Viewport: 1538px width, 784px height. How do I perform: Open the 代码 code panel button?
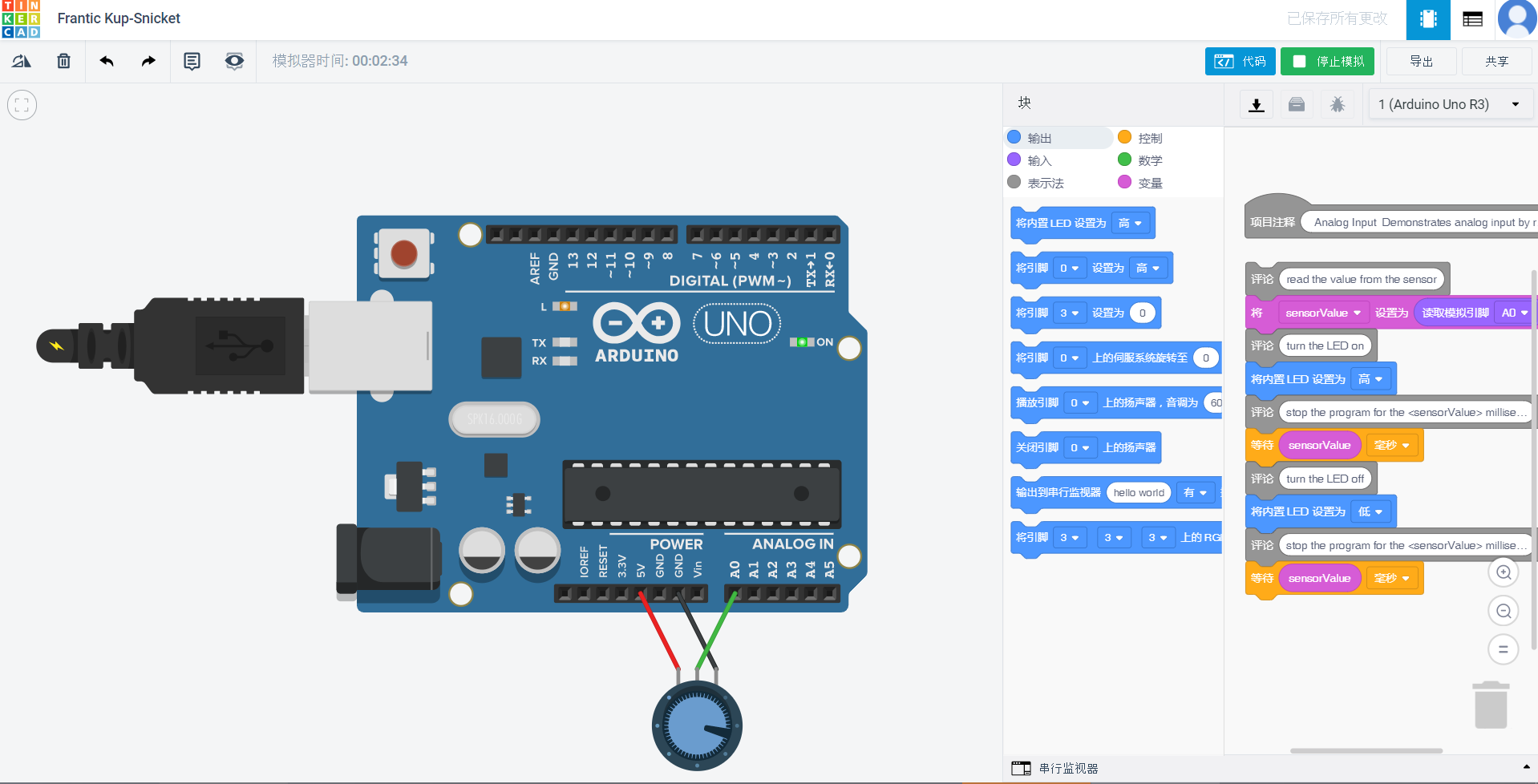click(1240, 62)
